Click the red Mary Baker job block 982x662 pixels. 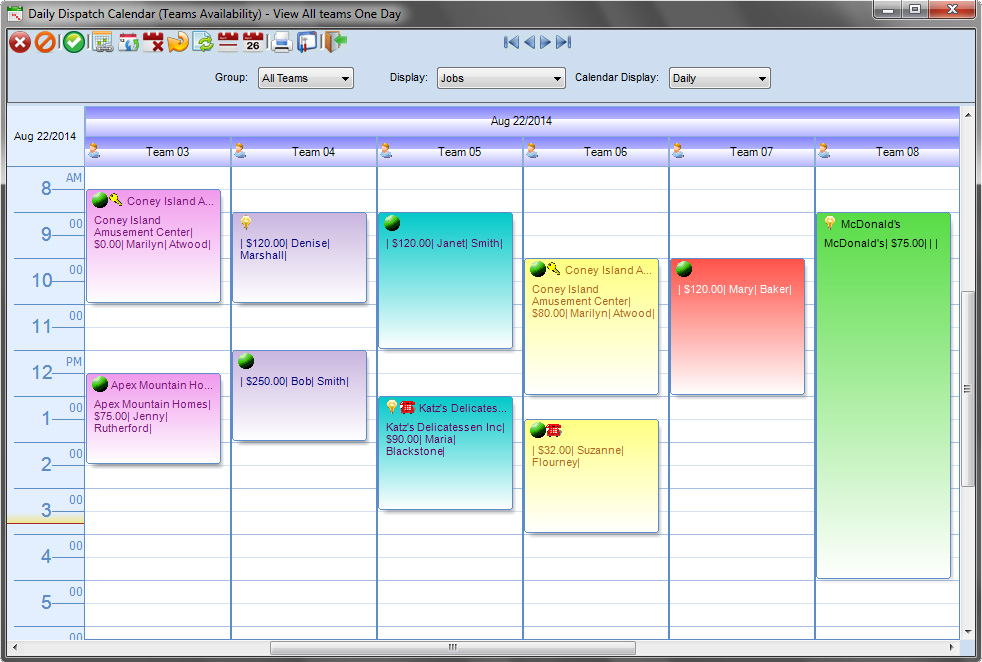737,326
